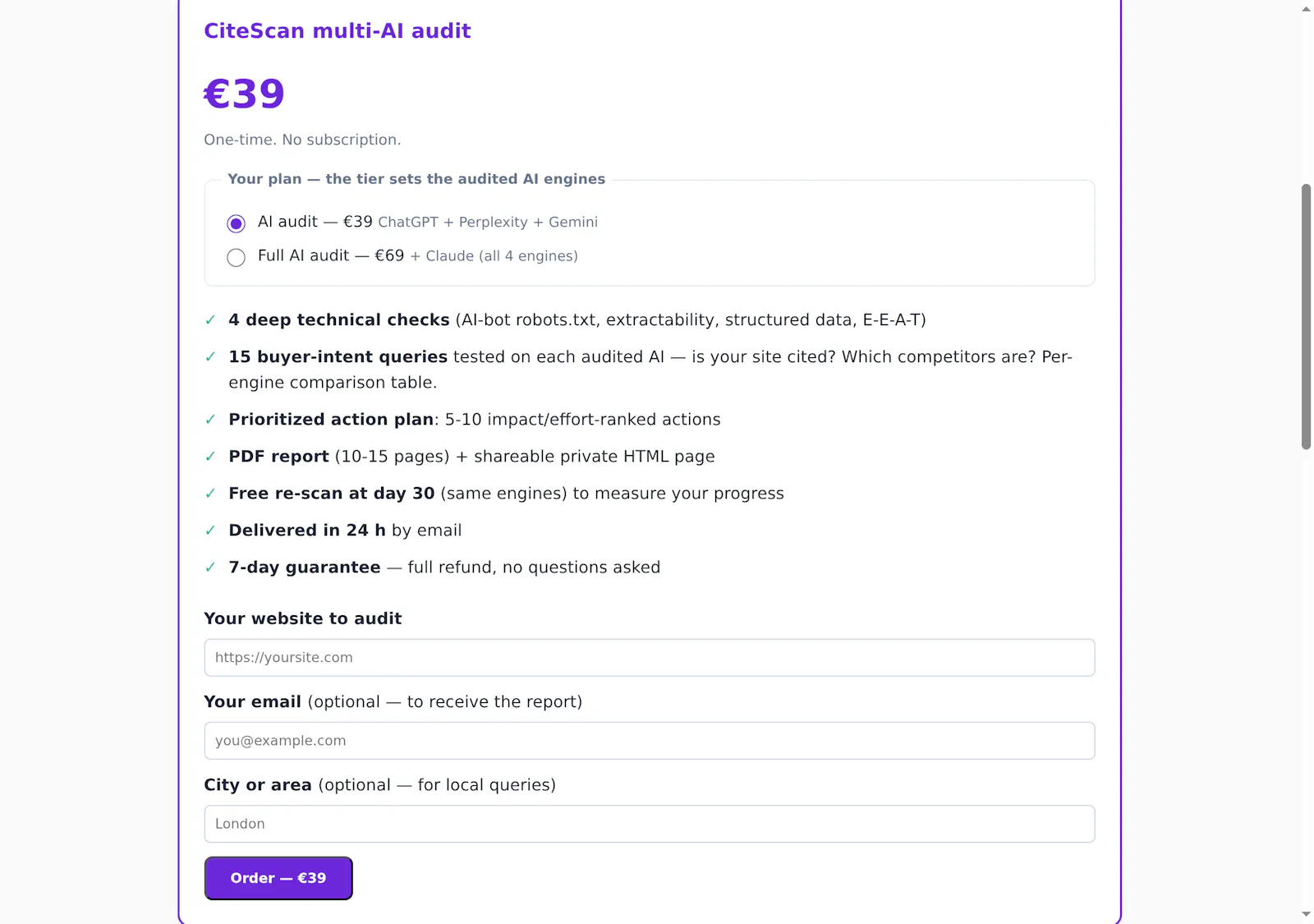Click the checkmark next to PDF report
1314x924 pixels.
tap(210, 457)
